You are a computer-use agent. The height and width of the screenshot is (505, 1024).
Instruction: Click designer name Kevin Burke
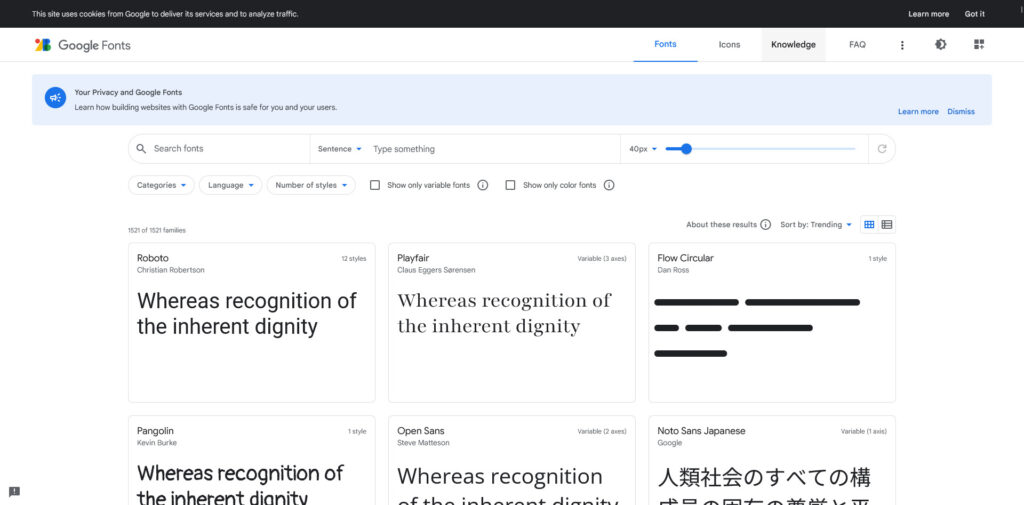coord(157,443)
